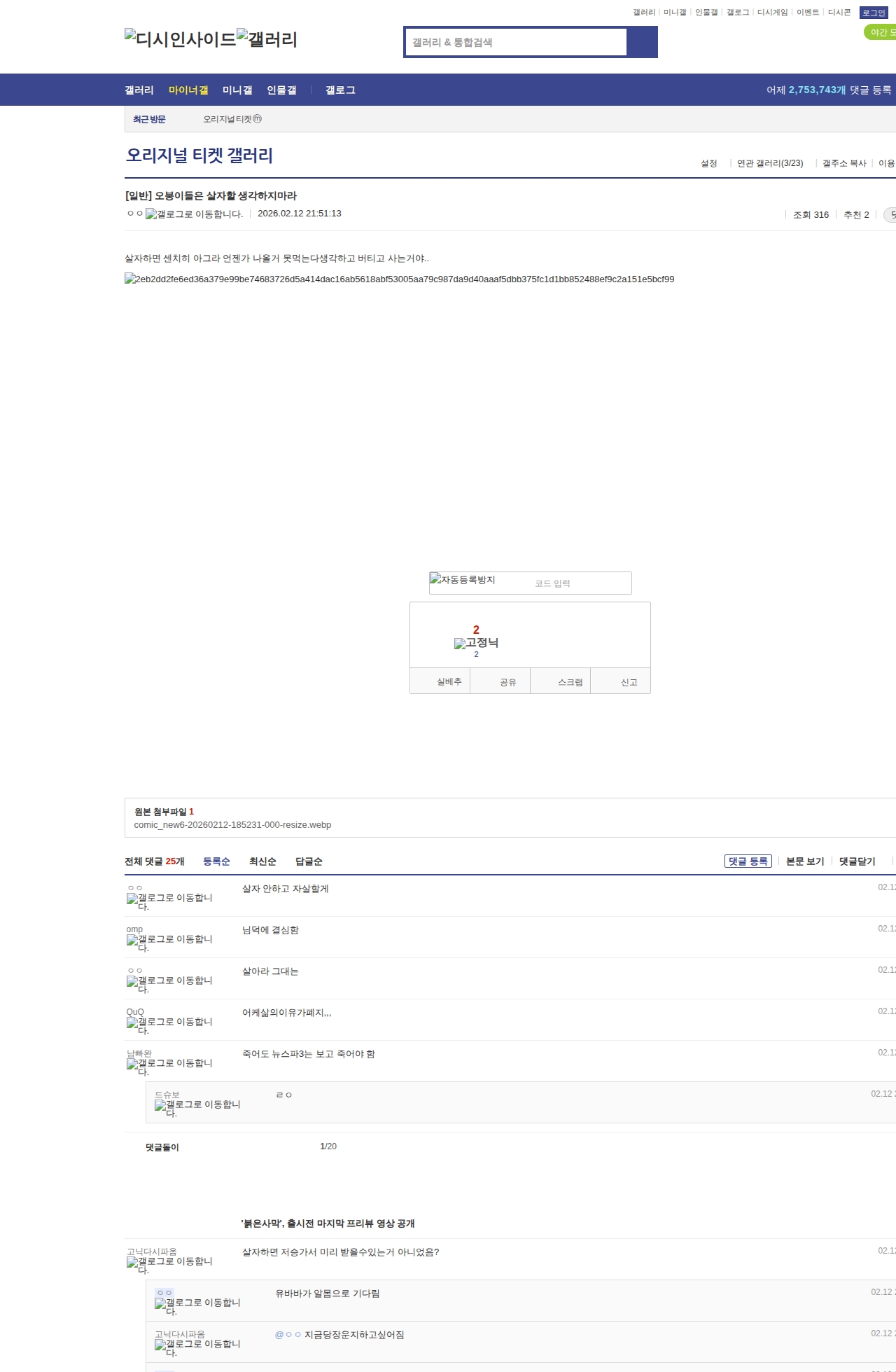Select 인물갤 in the blue navigation bar
Viewport: 896px width, 1372px height.
coord(281,90)
